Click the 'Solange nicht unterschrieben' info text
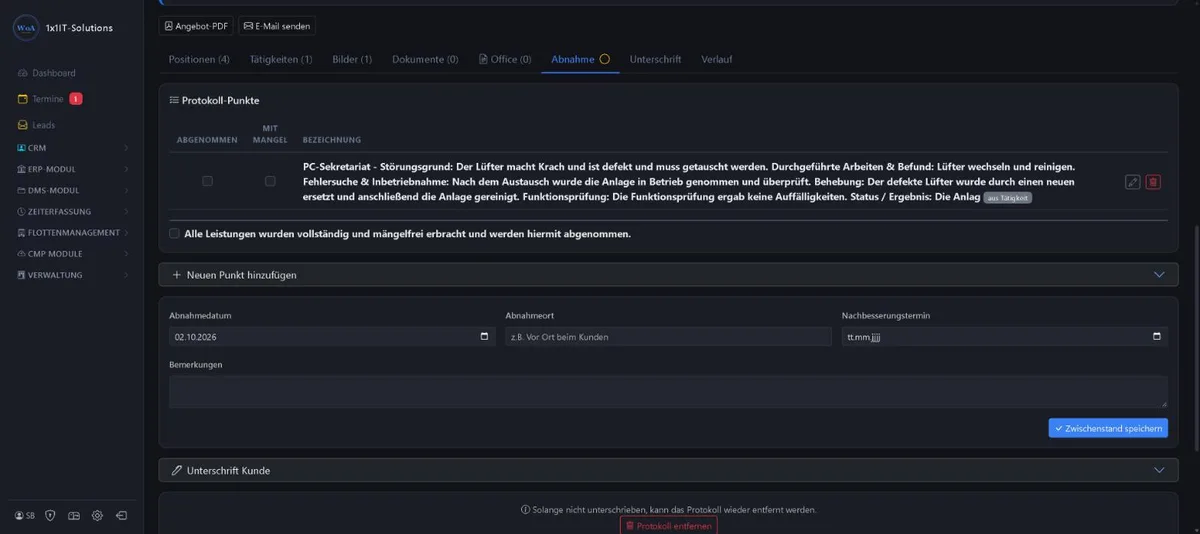1200x534 pixels. pos(668,509)
